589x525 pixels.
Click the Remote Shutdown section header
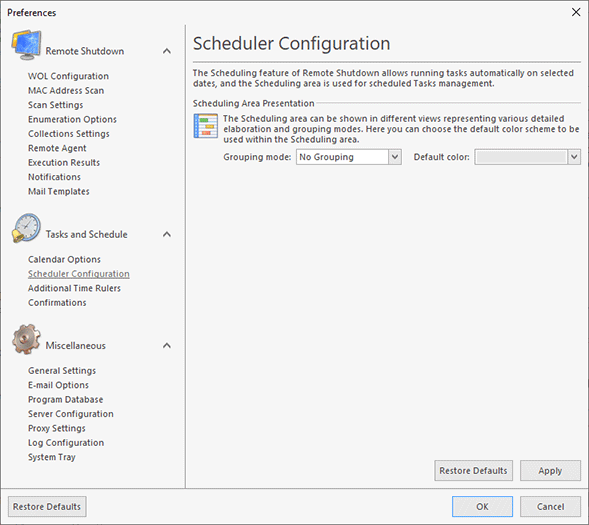click(x=85, y=51)
